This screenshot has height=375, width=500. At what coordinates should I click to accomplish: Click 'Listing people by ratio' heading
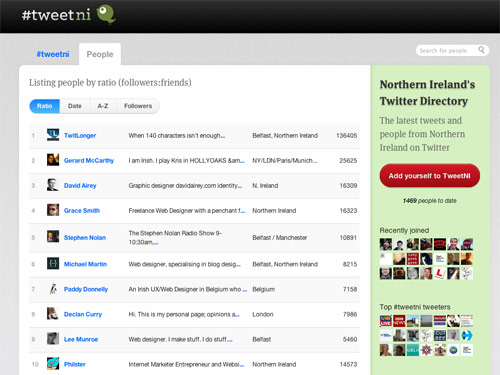click(110, 82)
